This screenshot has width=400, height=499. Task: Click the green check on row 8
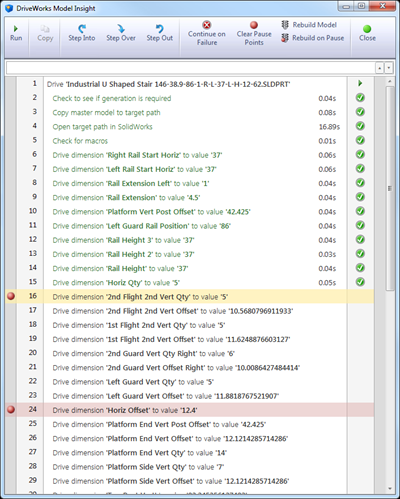click(360, 183)
